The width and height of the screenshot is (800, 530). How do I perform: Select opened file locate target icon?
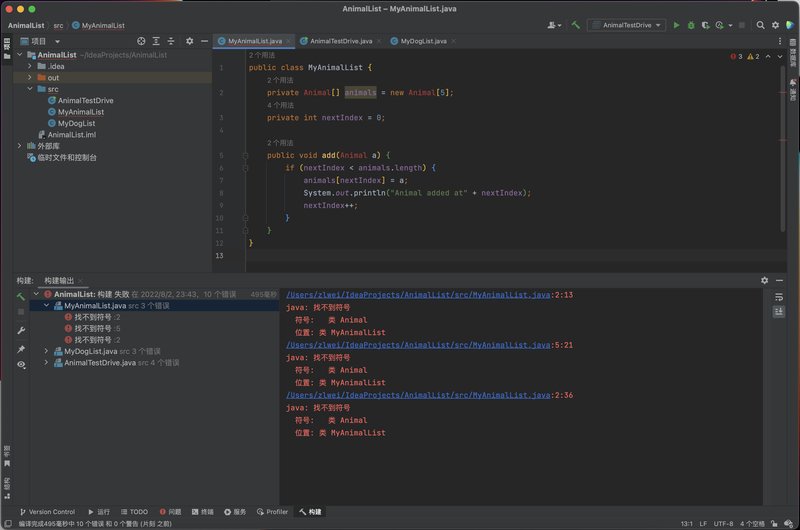click(141, 41)
